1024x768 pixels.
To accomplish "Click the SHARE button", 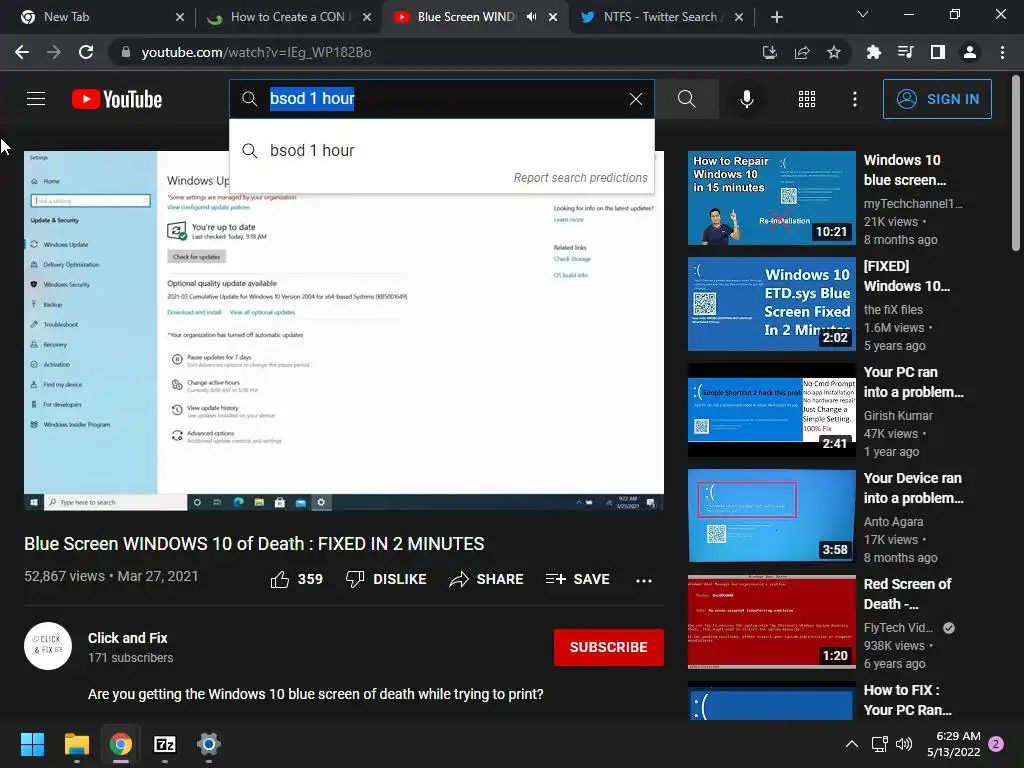I will (x=487, y=579).
